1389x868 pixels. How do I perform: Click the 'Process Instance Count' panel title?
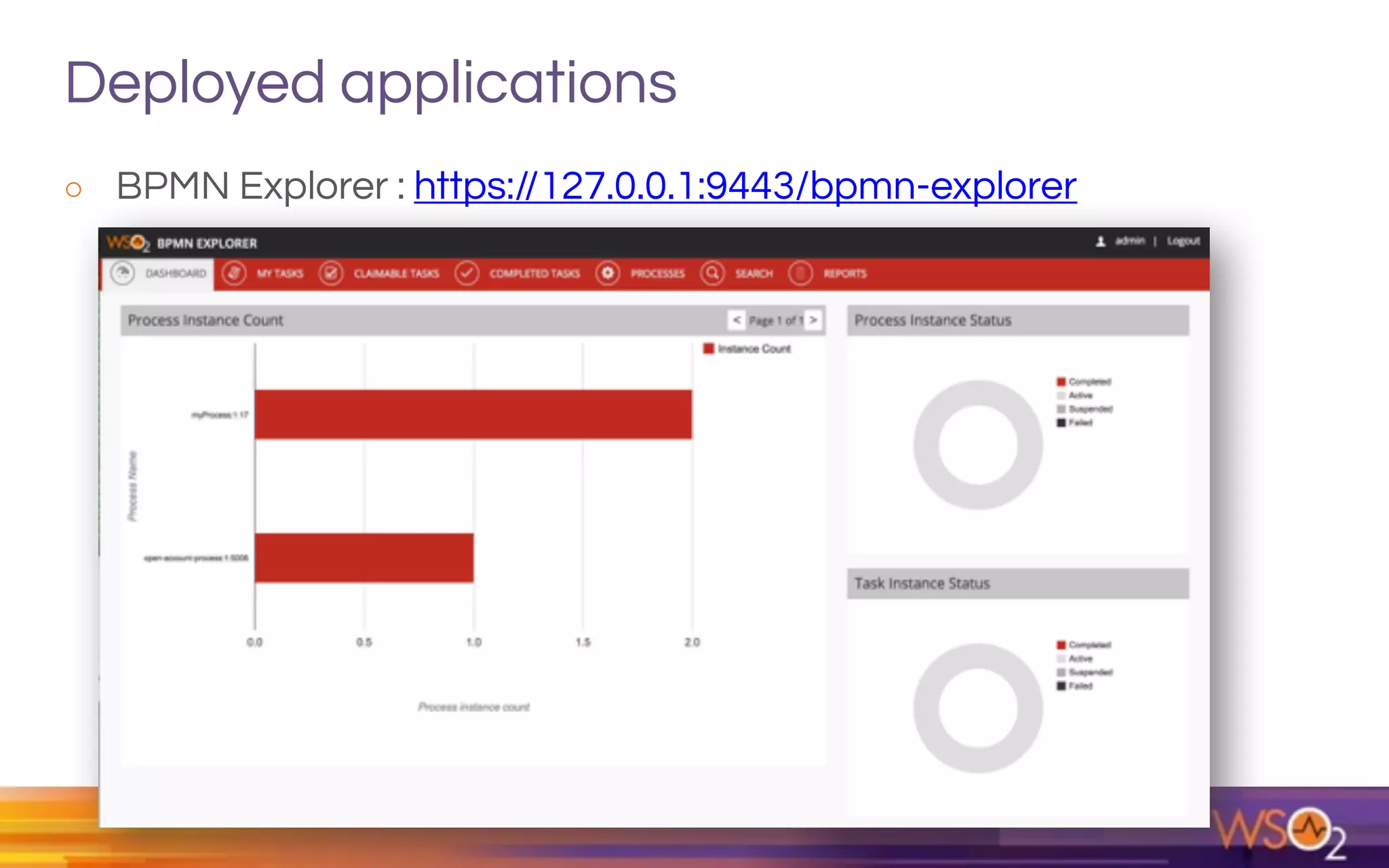click(x=206, y=320)
